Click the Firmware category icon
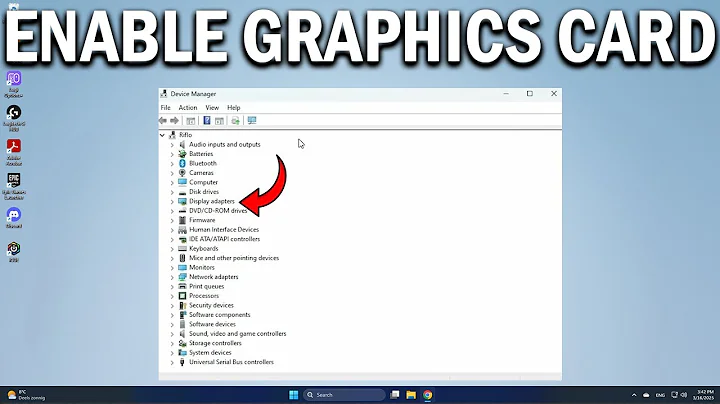Screen dimensions: 720x404 pyautogui.click(x=182, y=220)
